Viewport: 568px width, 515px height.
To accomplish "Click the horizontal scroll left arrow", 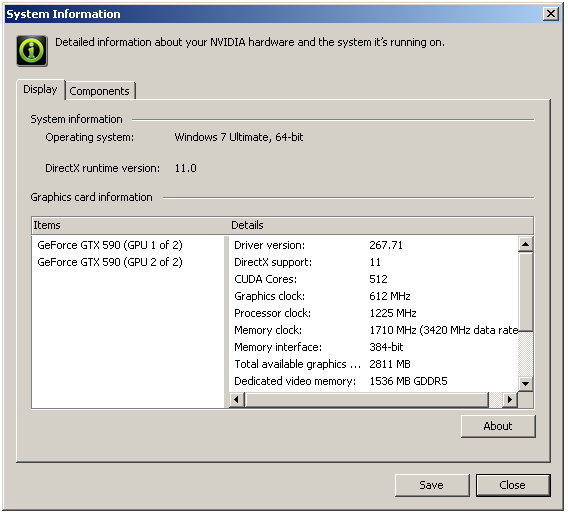I will 237,399.
